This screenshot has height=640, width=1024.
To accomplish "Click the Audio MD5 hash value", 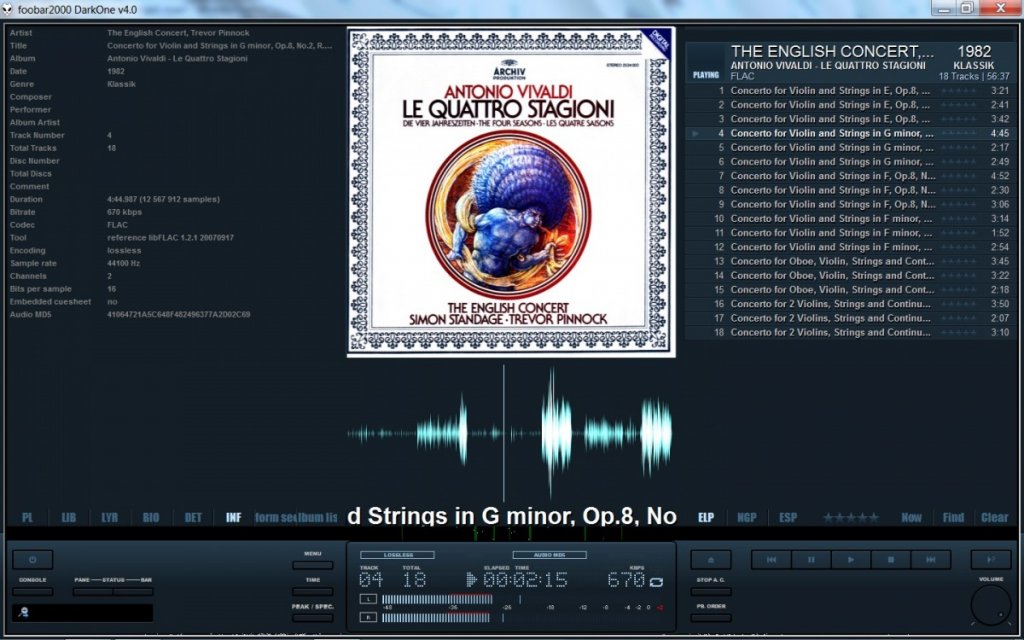I will pos(178,315).
